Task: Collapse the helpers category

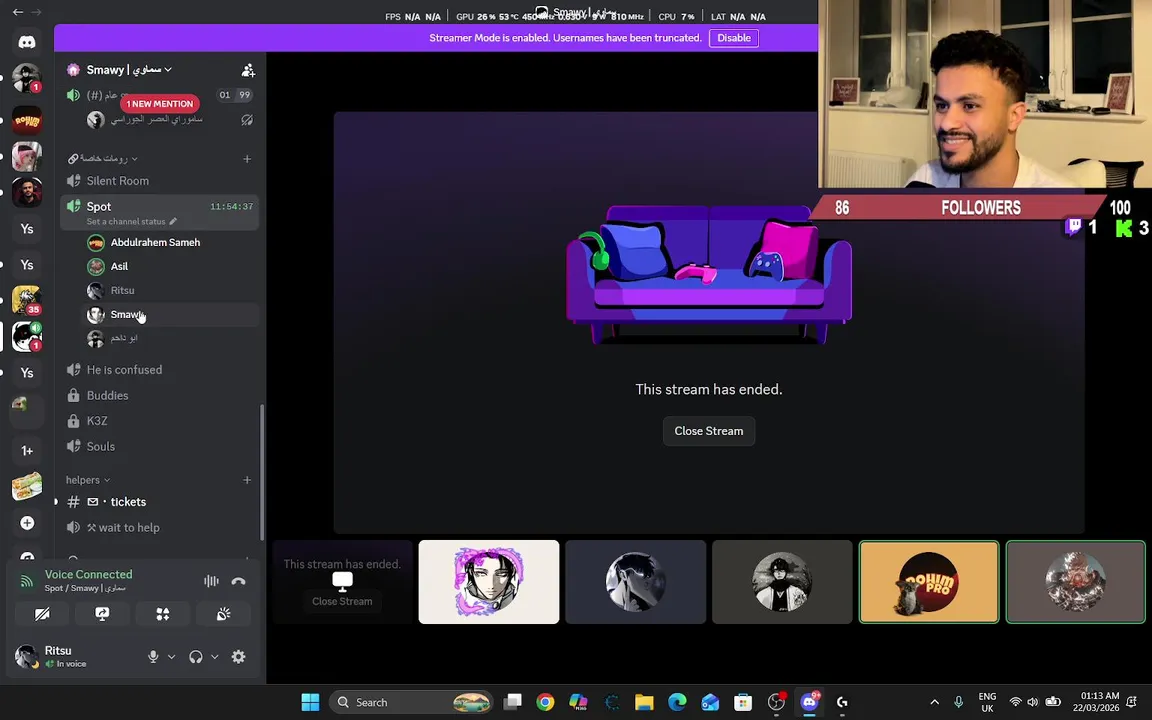Action: click(x=87, y=480)
